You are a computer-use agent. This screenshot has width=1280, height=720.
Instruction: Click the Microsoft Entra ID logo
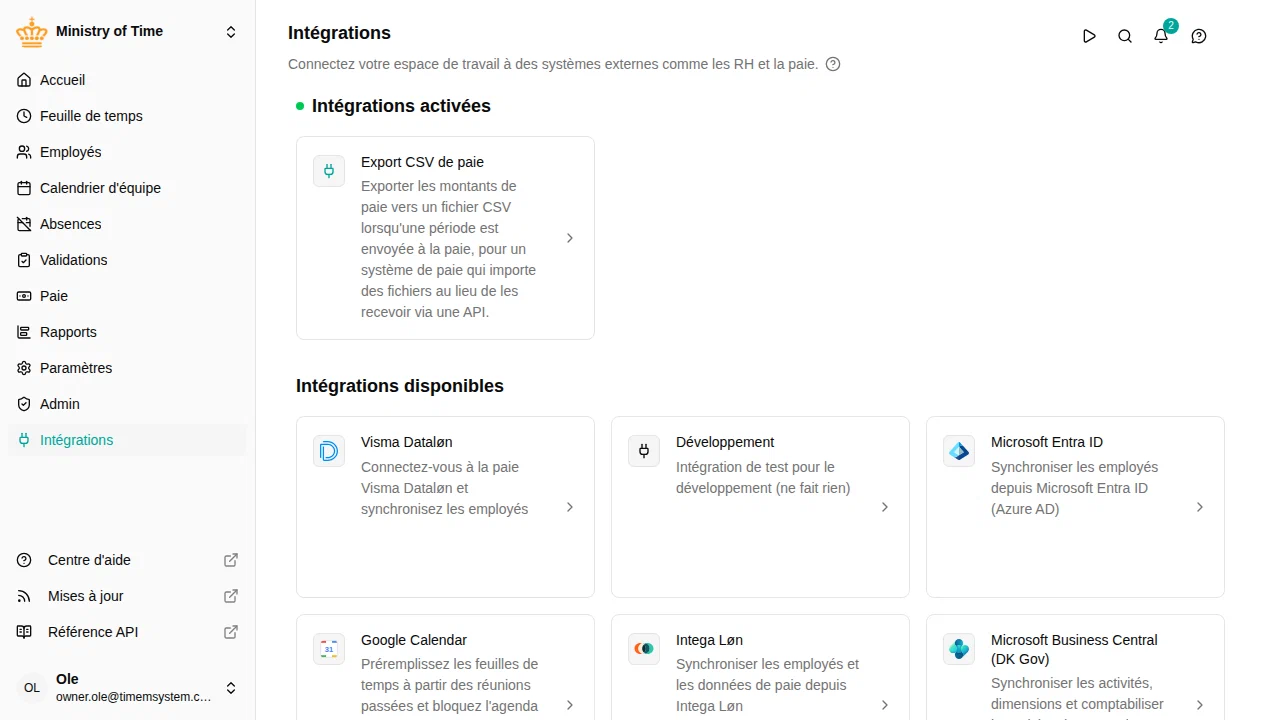(x=959, y=451)
